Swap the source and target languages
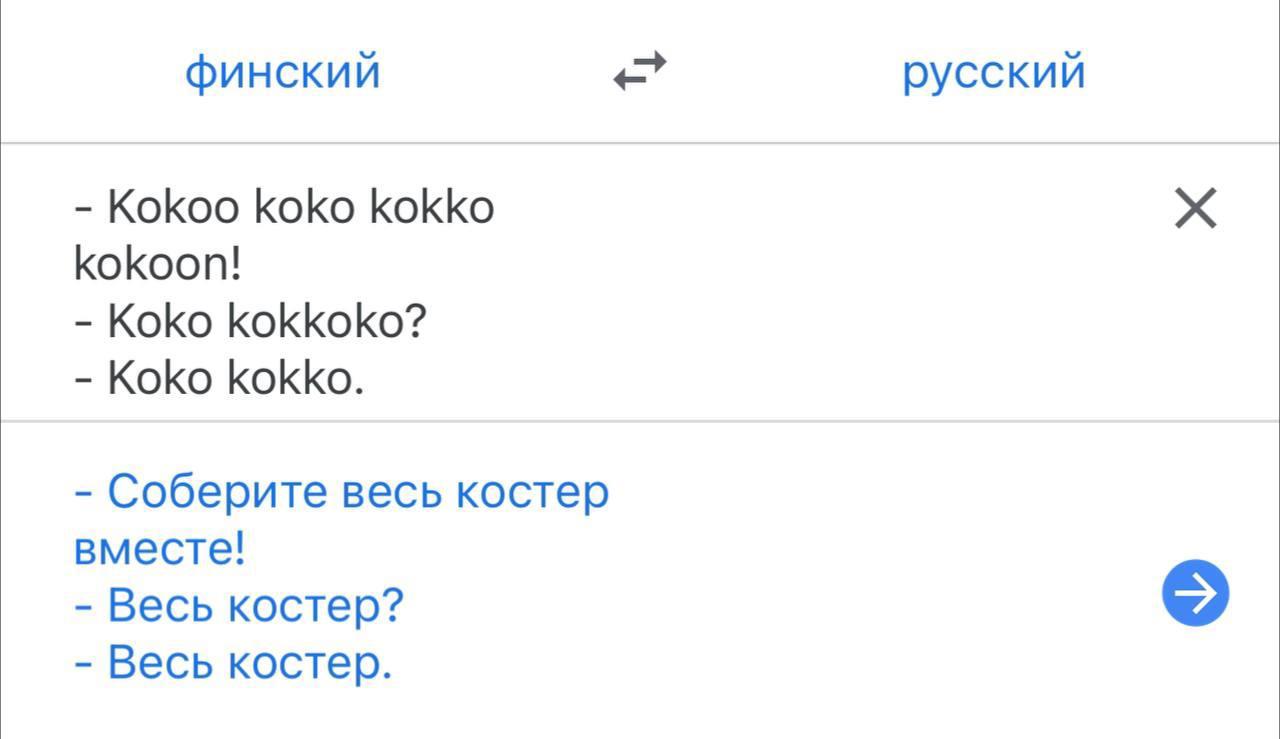 (639, 73)
